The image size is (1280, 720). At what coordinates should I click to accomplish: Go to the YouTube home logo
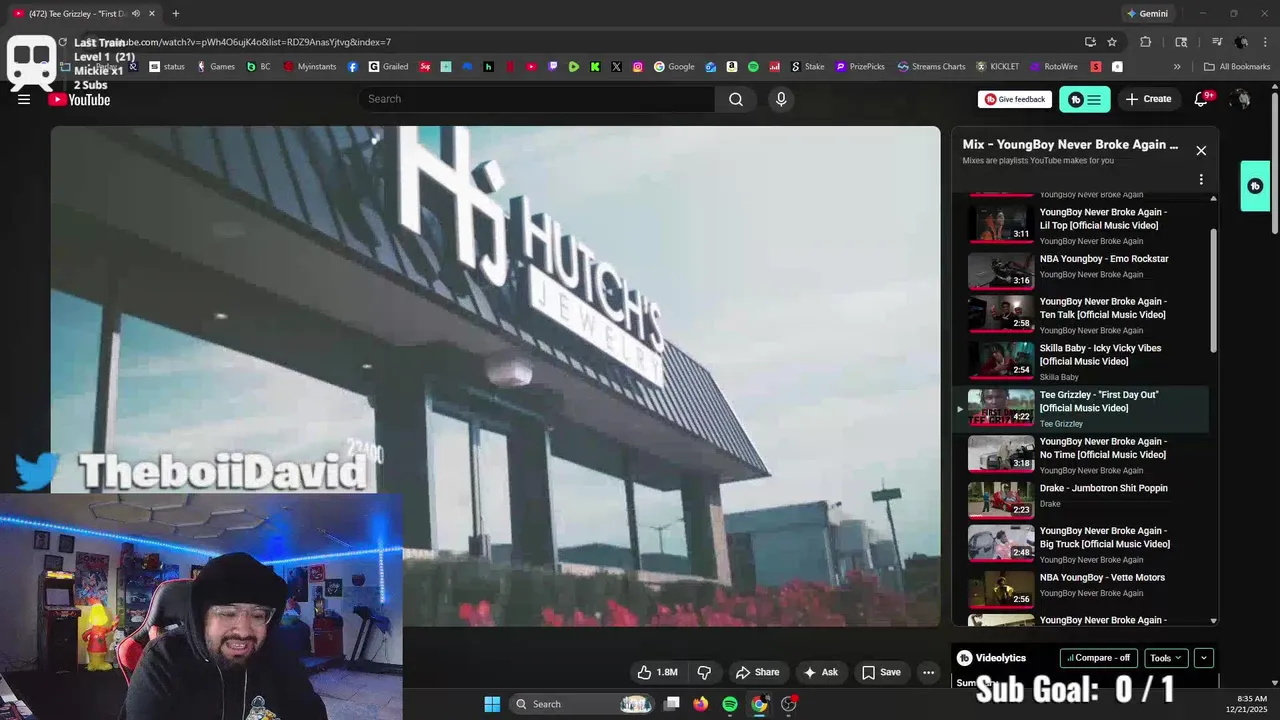79,99
